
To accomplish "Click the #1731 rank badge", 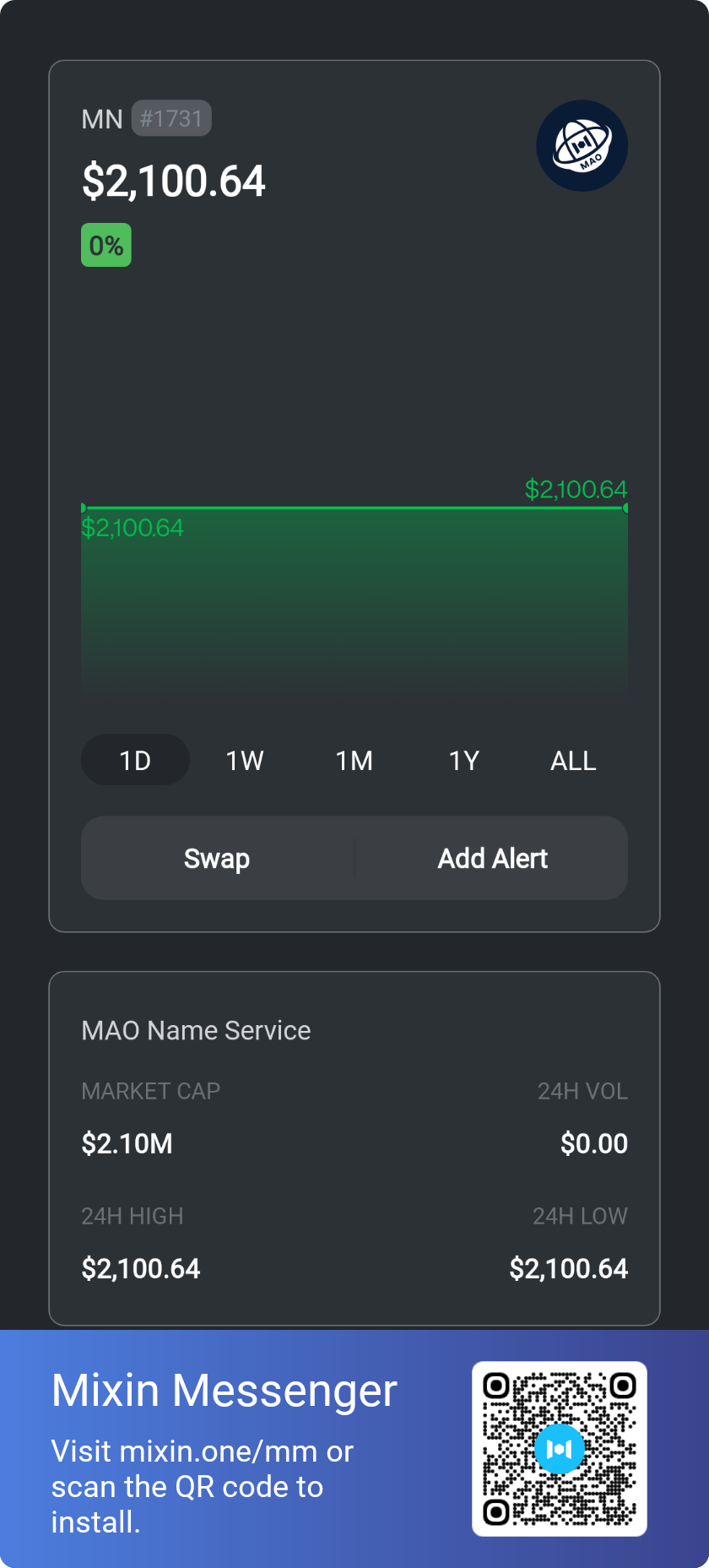I will (x=171, y=118).
